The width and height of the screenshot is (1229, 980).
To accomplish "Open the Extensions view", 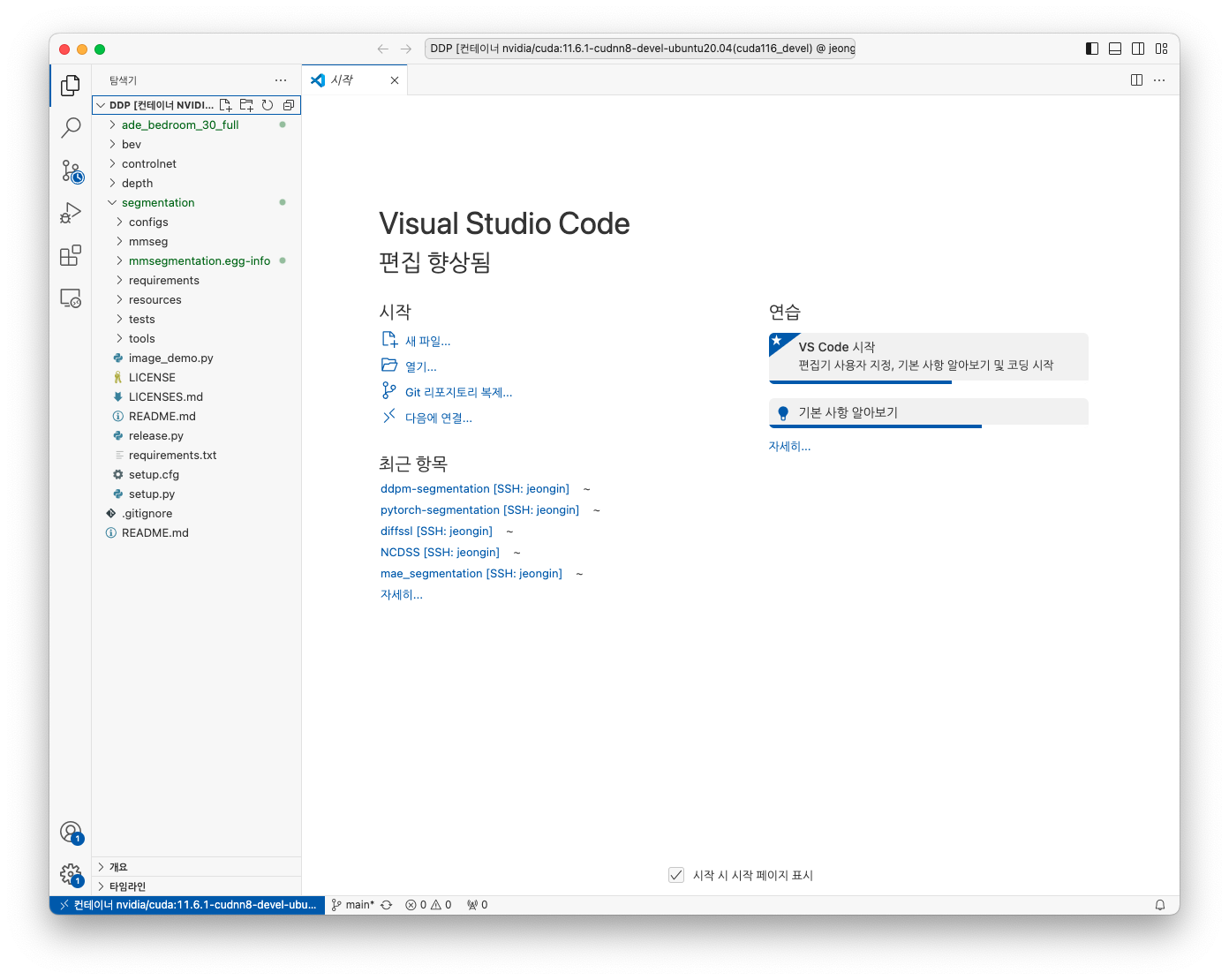I will coord(71,255).
